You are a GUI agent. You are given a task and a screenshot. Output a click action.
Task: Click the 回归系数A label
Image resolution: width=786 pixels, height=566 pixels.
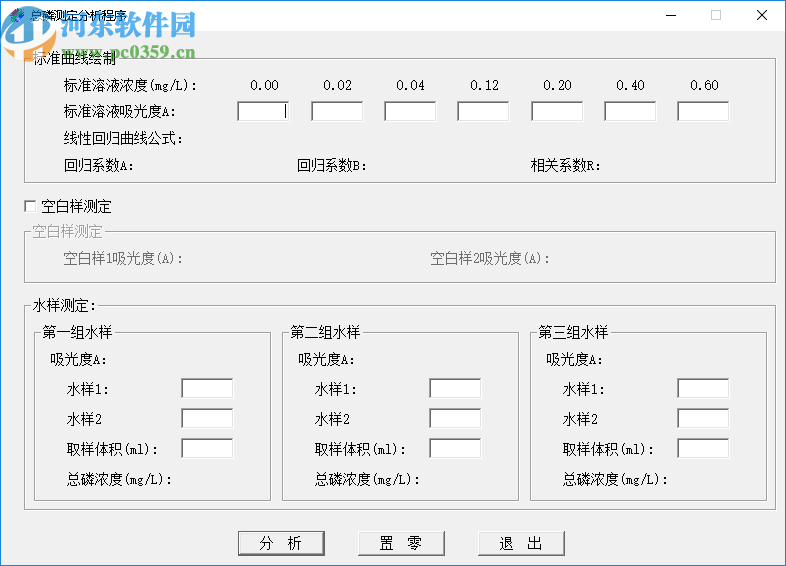point(99,165)
